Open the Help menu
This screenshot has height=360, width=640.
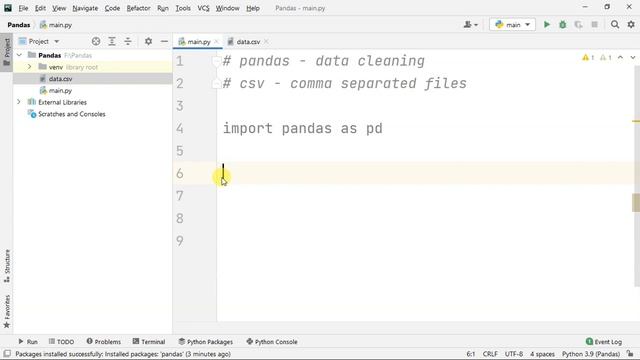tap(253, 8)
